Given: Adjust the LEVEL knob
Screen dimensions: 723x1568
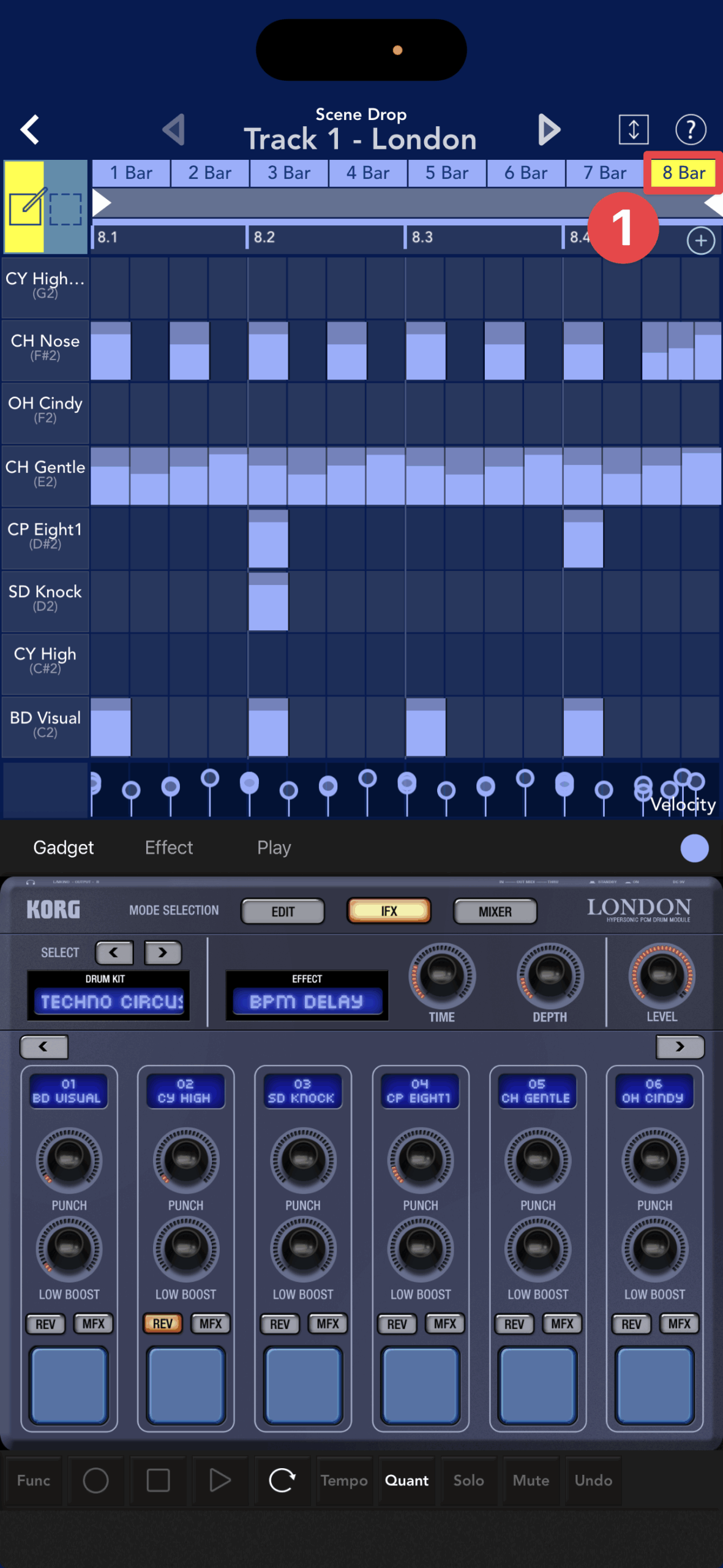Looking at the screenshot, I should (661, 974).
